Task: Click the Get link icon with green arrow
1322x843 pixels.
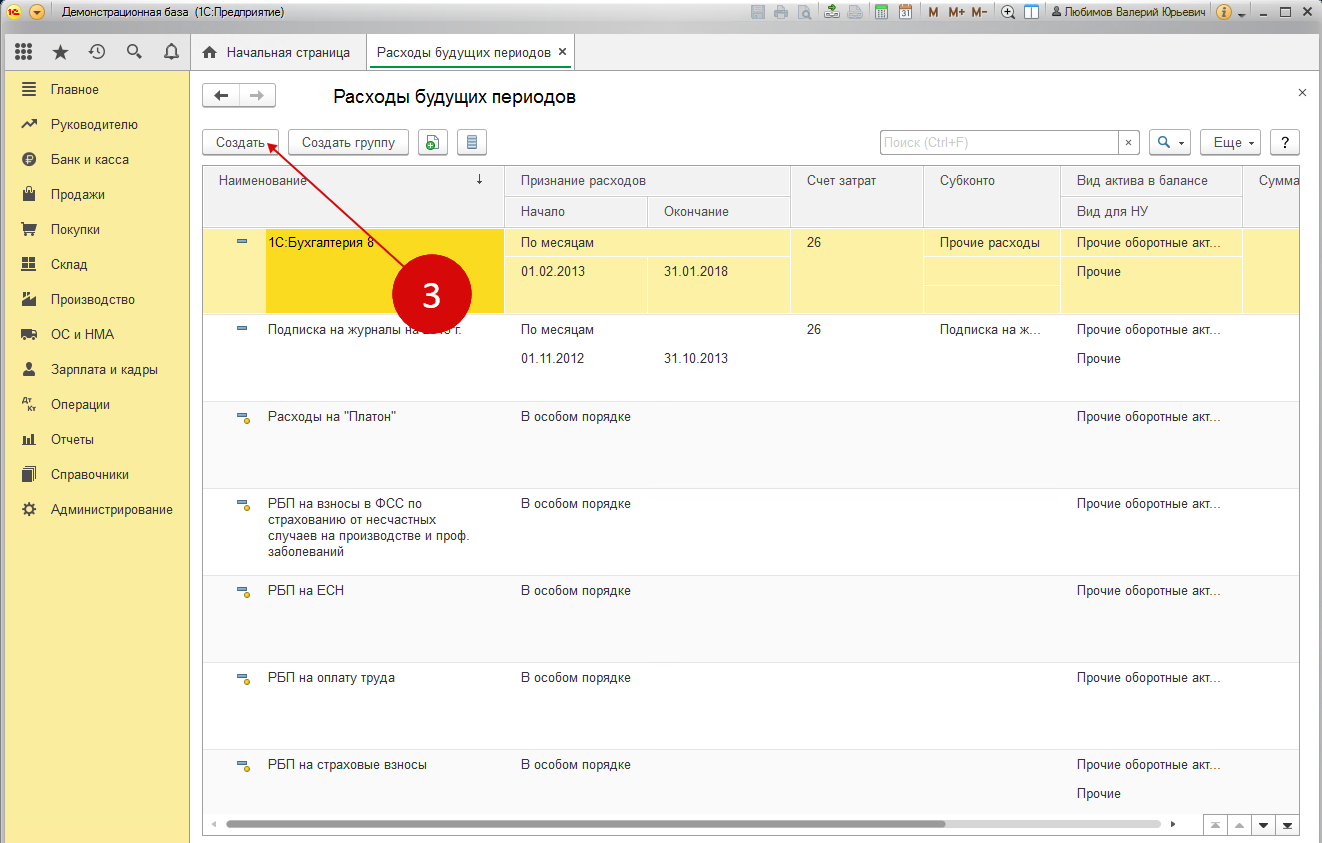Action: coord(831,12)
